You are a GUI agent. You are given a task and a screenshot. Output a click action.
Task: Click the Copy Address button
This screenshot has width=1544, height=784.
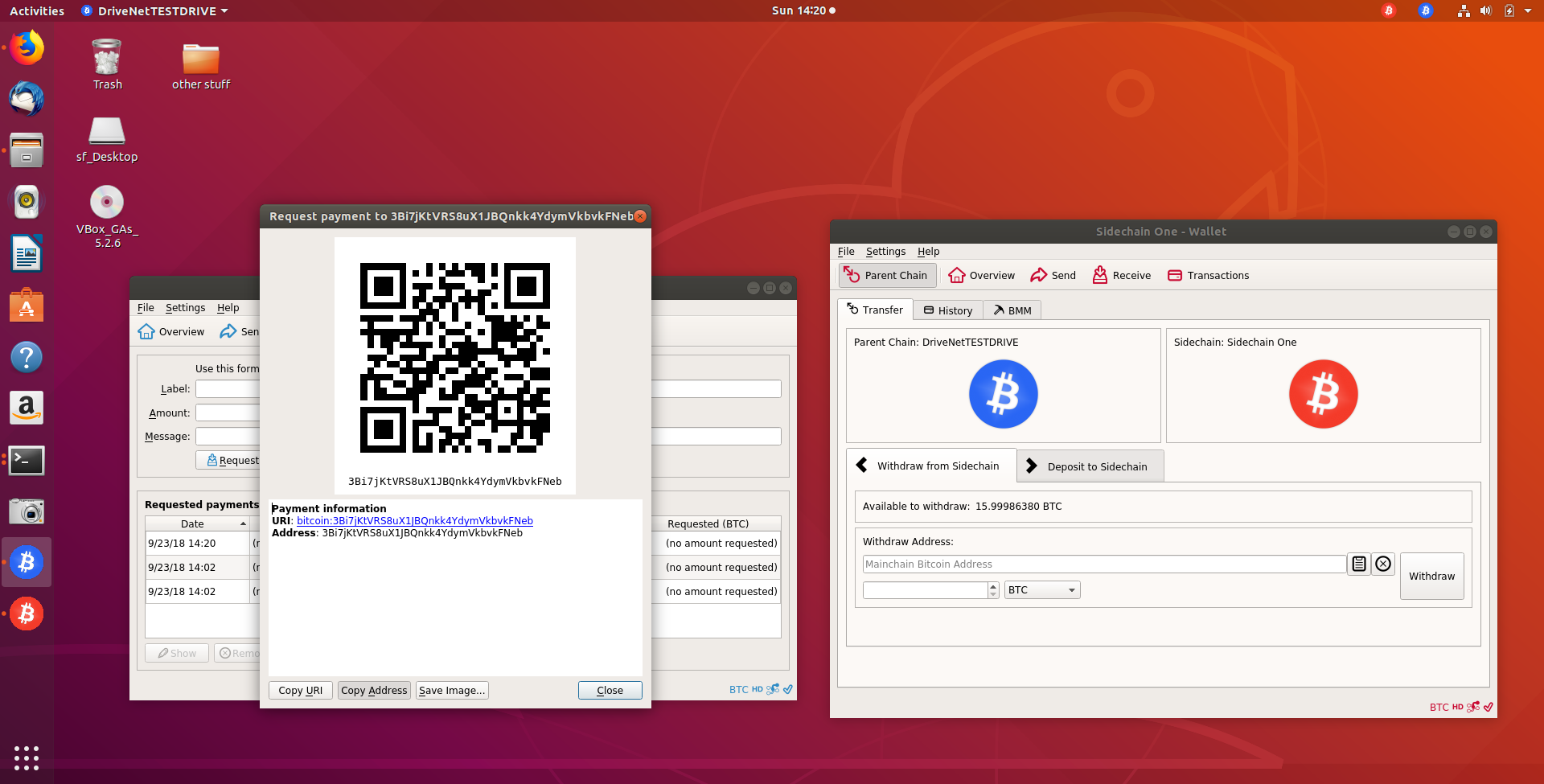pos(374,690)
